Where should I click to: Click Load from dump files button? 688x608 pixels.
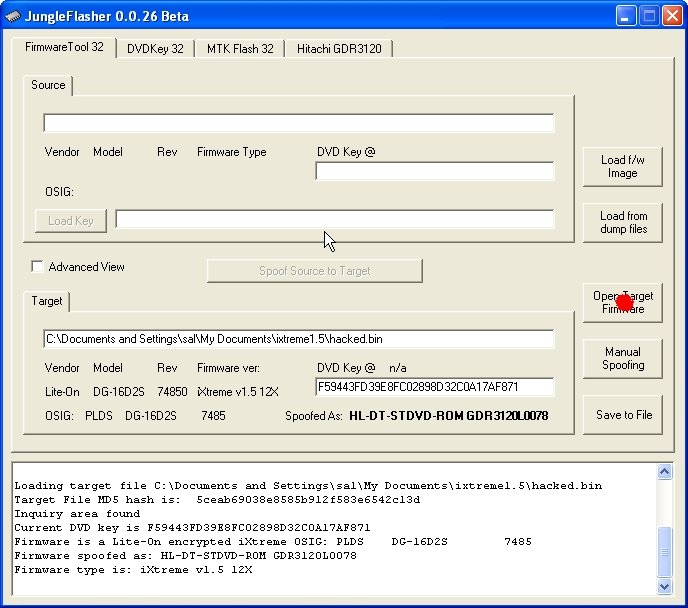pyautogui.click(x=623, y=223)
